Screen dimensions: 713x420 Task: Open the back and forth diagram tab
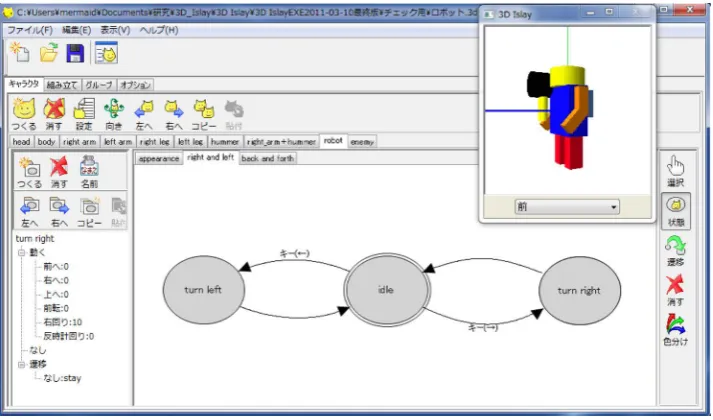[268, 159]
